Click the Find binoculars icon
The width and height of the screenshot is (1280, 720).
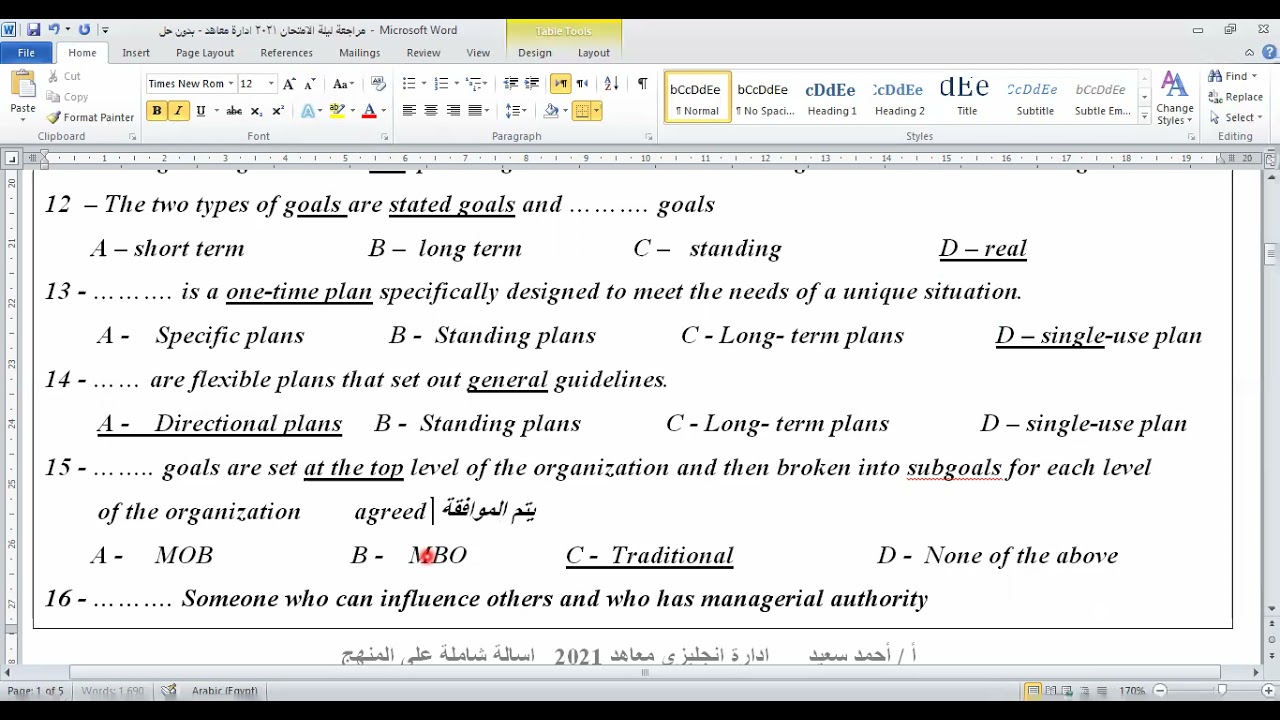coord(1215,76)
